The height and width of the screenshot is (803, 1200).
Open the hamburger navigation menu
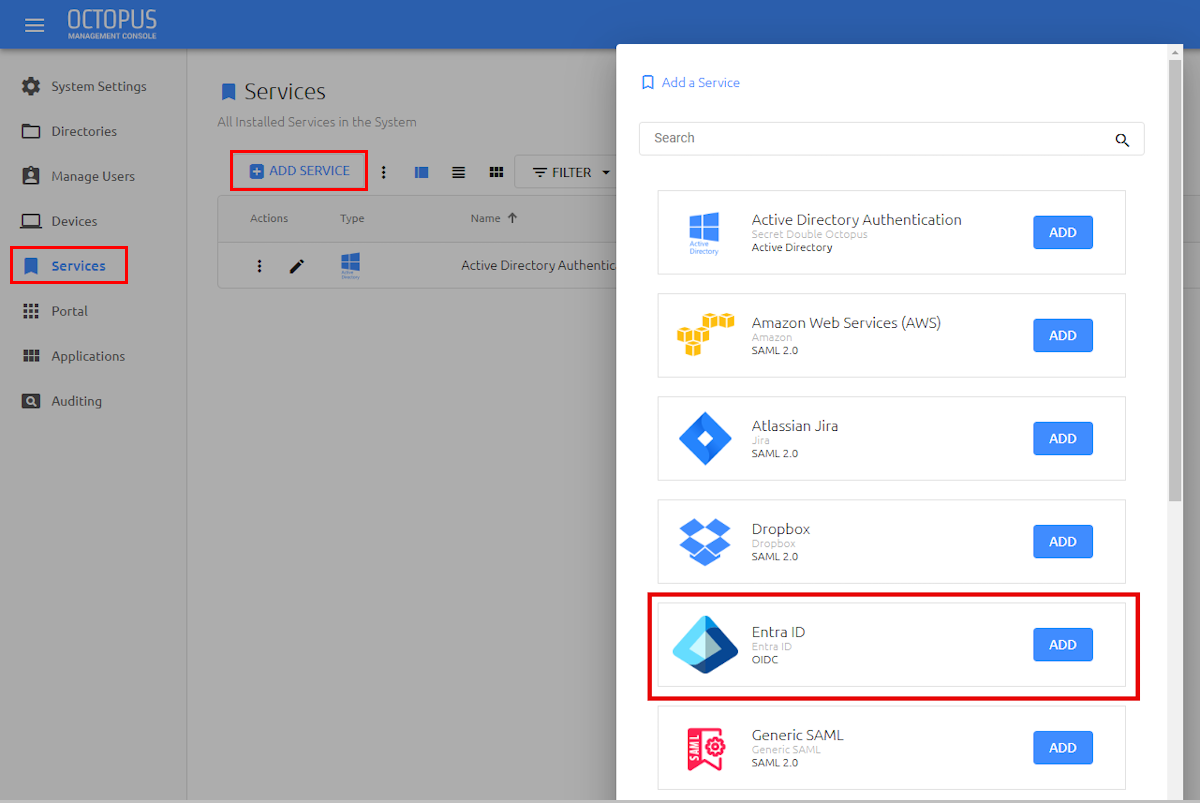click(x=35, y=25)
